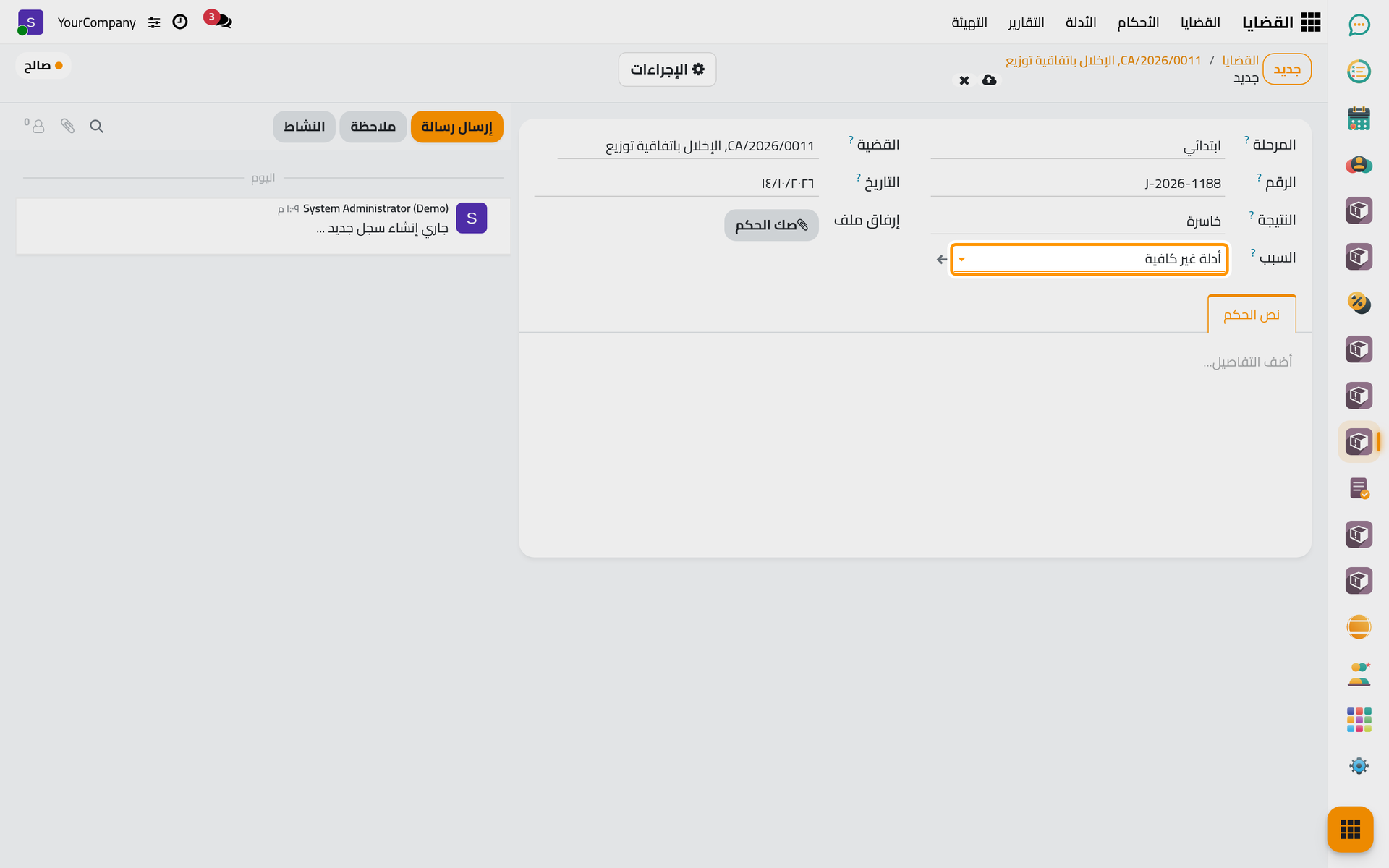Save record manually with cloud upload icon
The image size is (1389, 868).
click(x=989, y=80)
